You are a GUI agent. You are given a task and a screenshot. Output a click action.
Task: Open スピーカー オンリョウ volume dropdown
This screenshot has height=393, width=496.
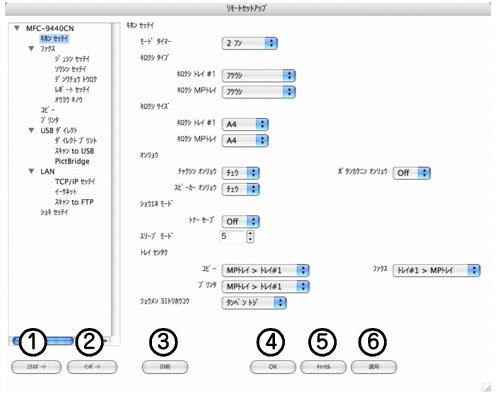click(240, 189)
